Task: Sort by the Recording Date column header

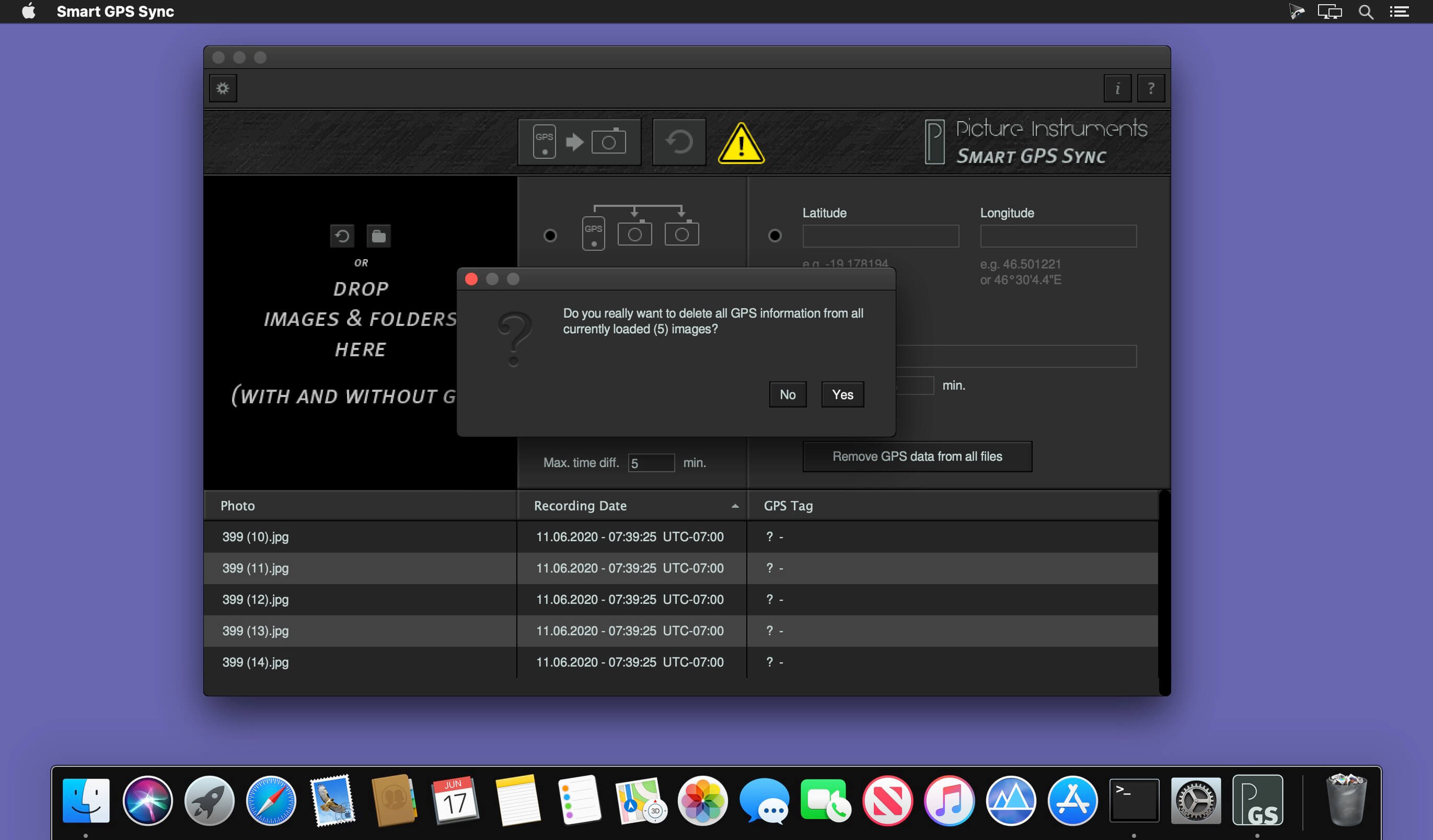Action: coord(632,505)
